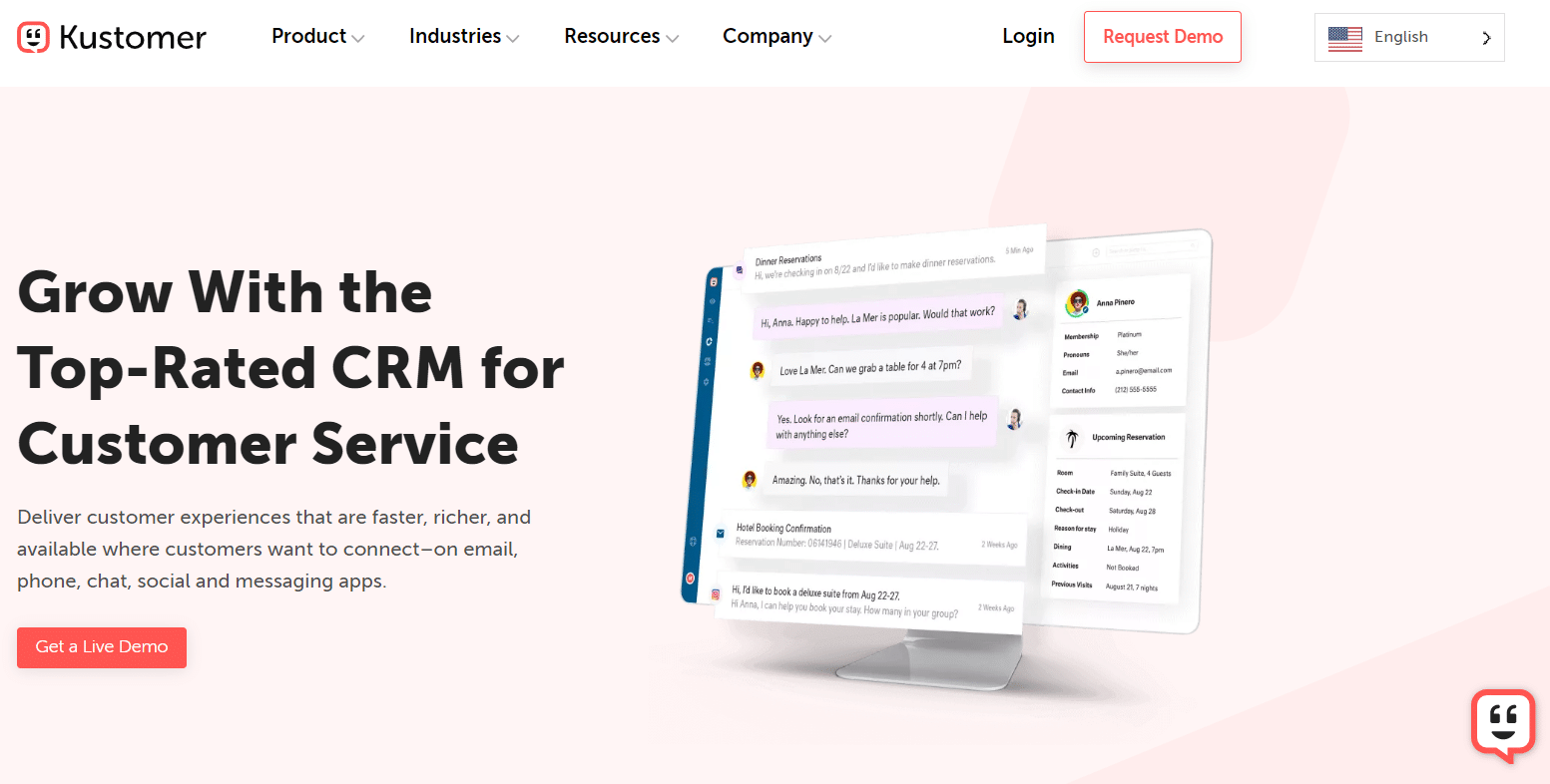This screenshot has height=784, width=1550.
Task: Expand the Company chevron arrow
Action: [825, 39]
